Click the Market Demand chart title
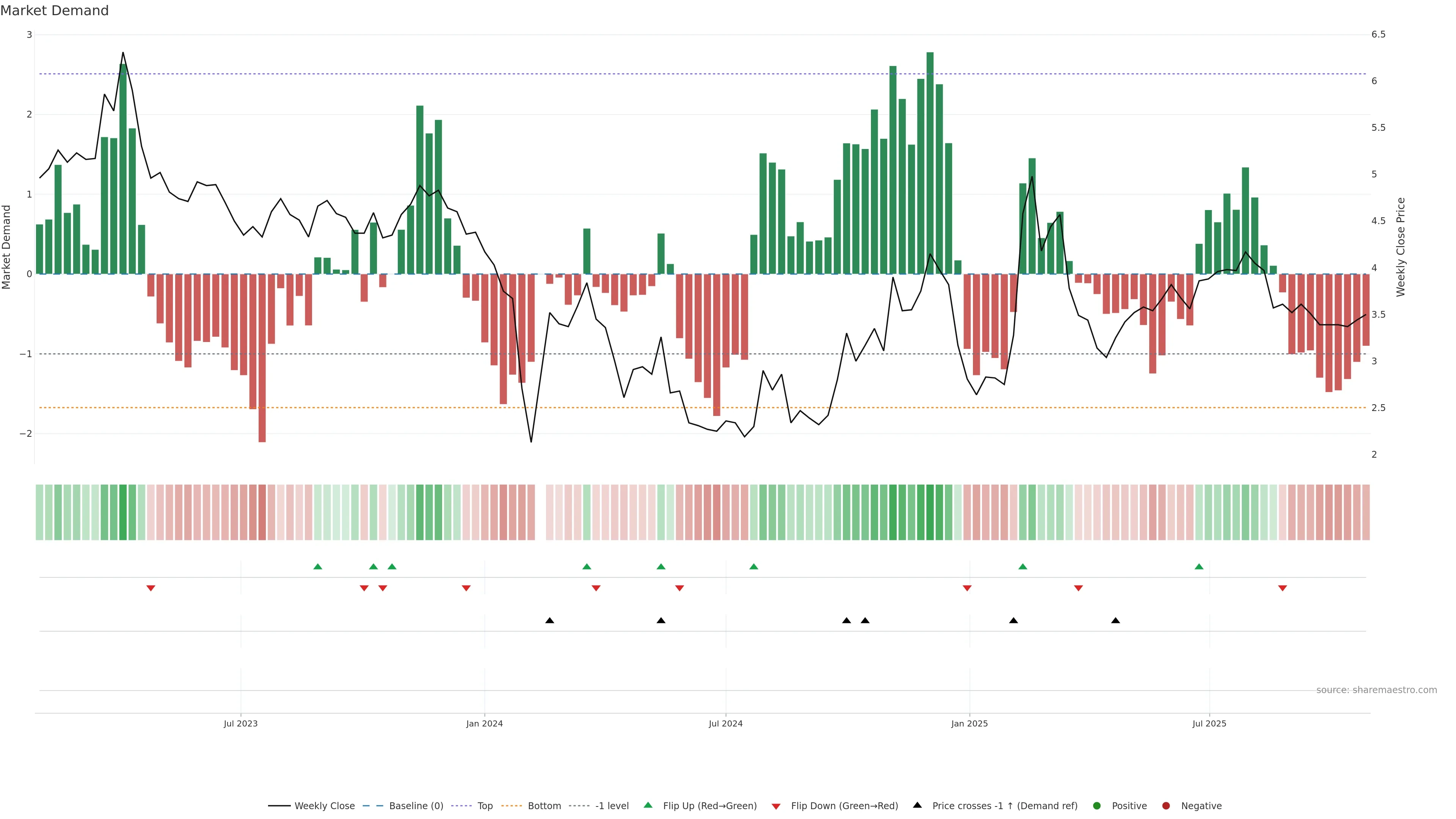 coord(54,11)
